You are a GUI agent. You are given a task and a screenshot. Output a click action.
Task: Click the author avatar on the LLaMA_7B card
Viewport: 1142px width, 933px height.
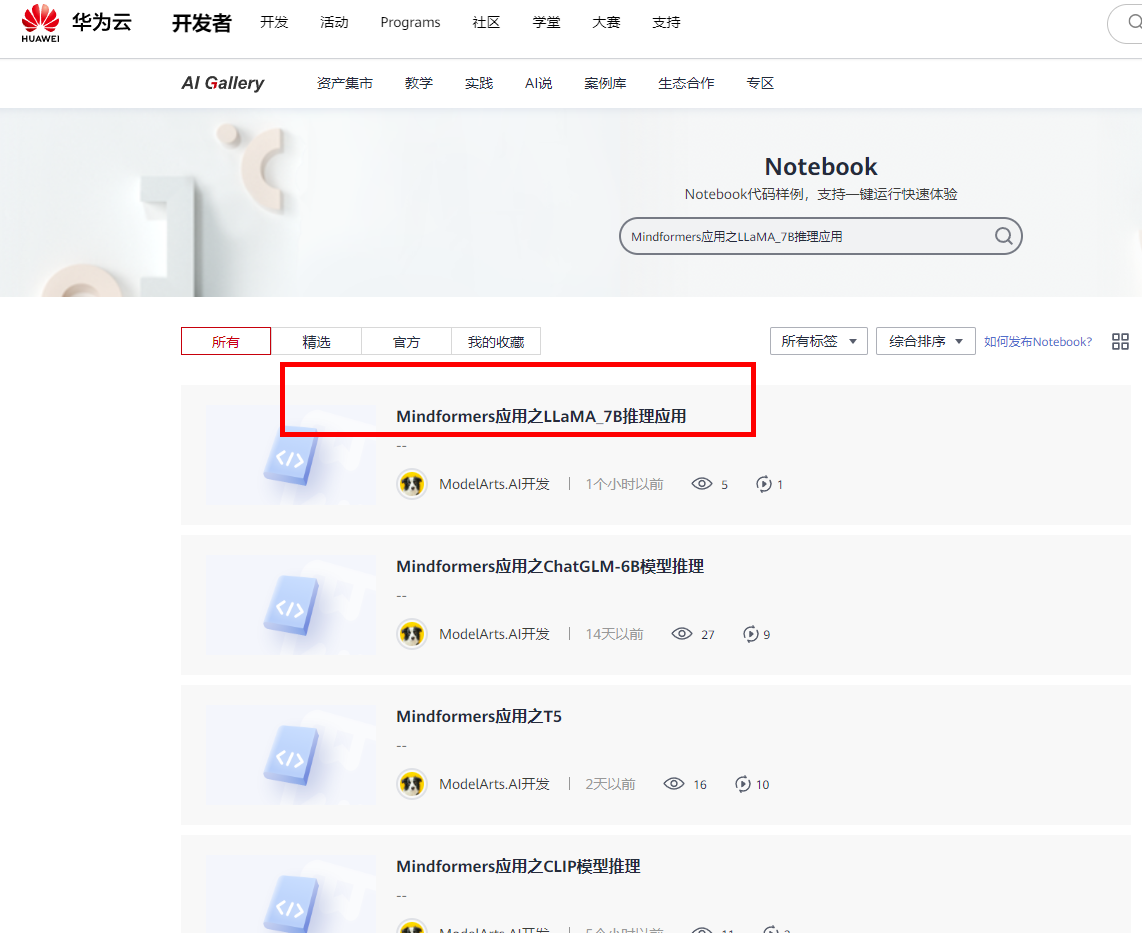tap(411, 484)
